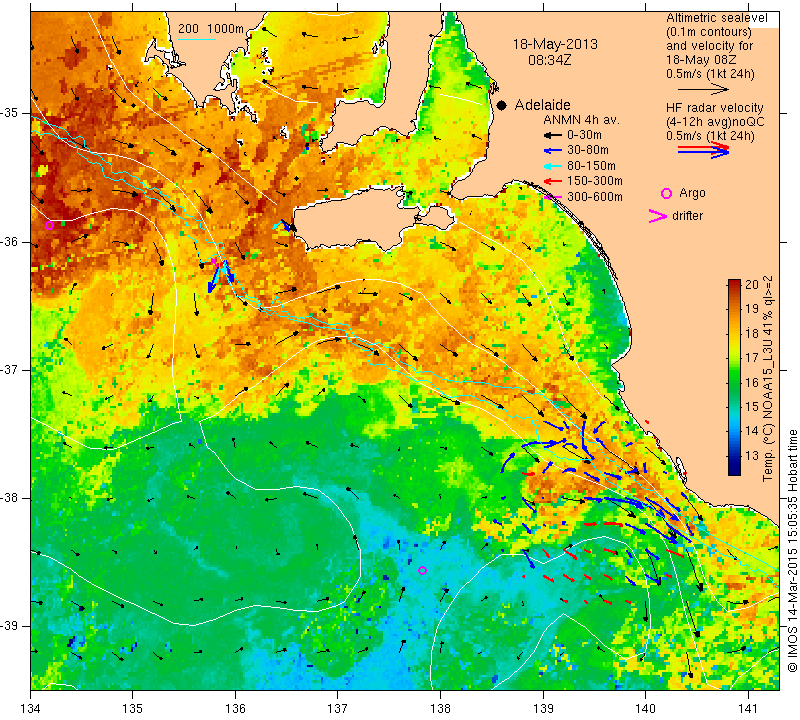Click the green 16°C section of colorbar

[x=734, y=382]
